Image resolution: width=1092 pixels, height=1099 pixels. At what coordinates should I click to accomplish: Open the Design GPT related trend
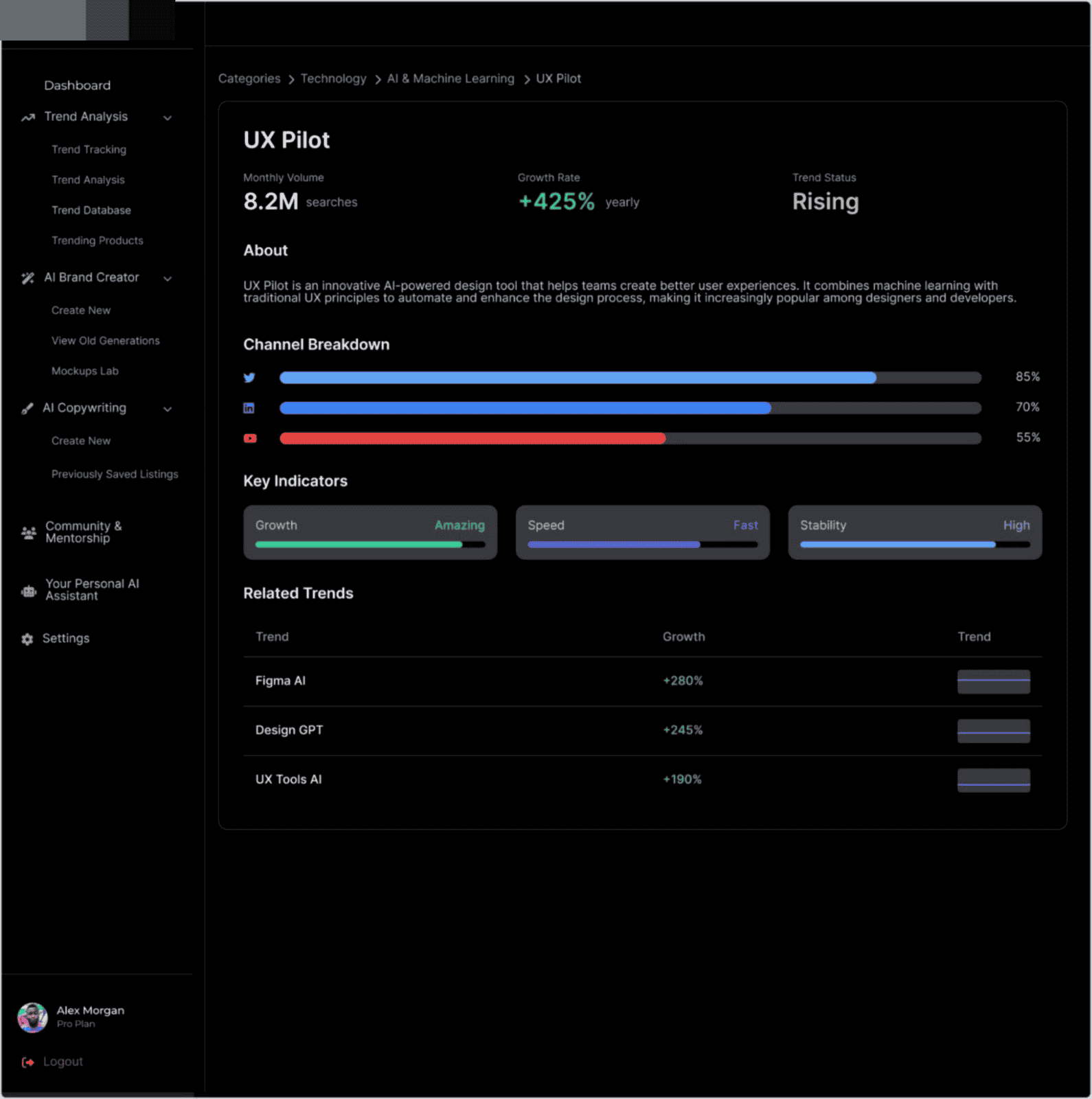(289, 731)
